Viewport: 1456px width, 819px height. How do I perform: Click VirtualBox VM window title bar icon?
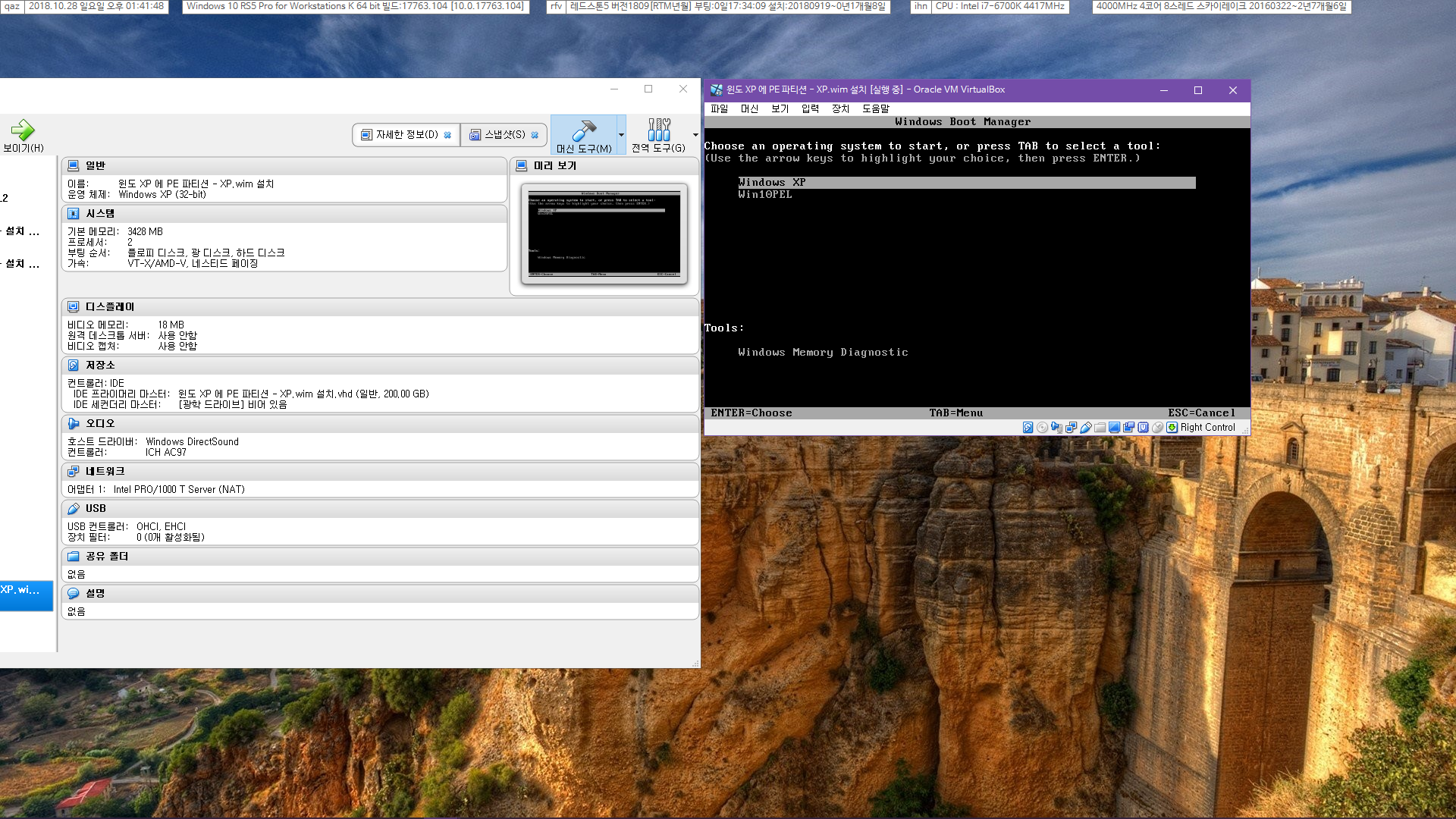tap(716, 89)
